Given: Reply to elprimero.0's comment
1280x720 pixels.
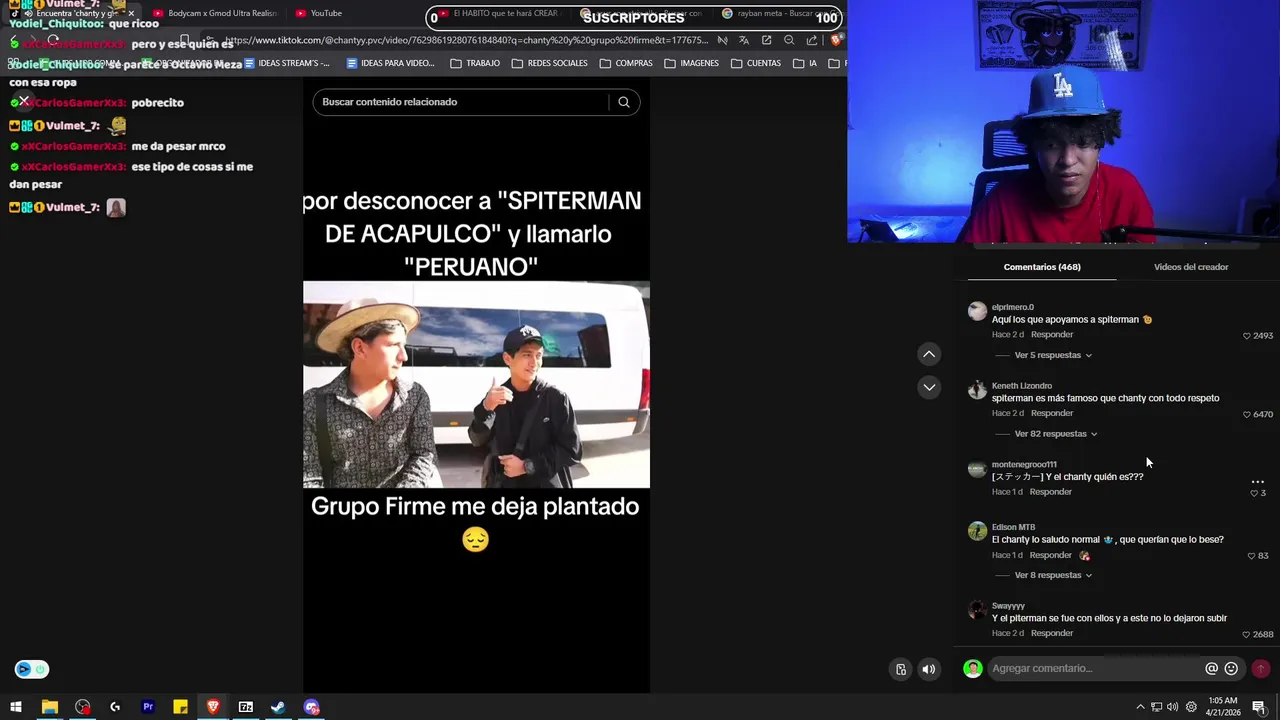Looking at the screenshot, I should point(1052,335).
